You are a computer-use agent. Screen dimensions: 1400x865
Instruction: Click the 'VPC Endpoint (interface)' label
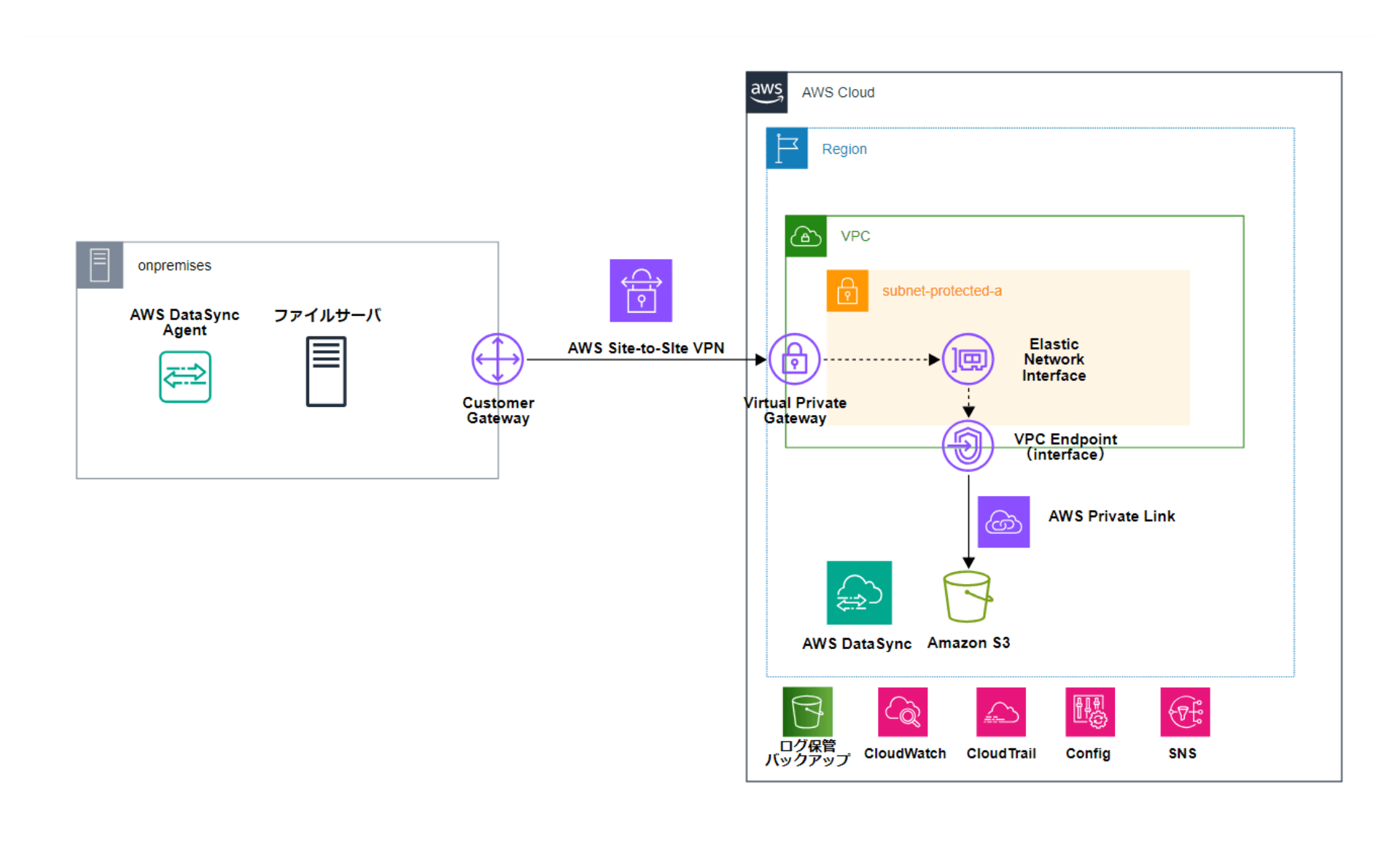point(1065,446)
